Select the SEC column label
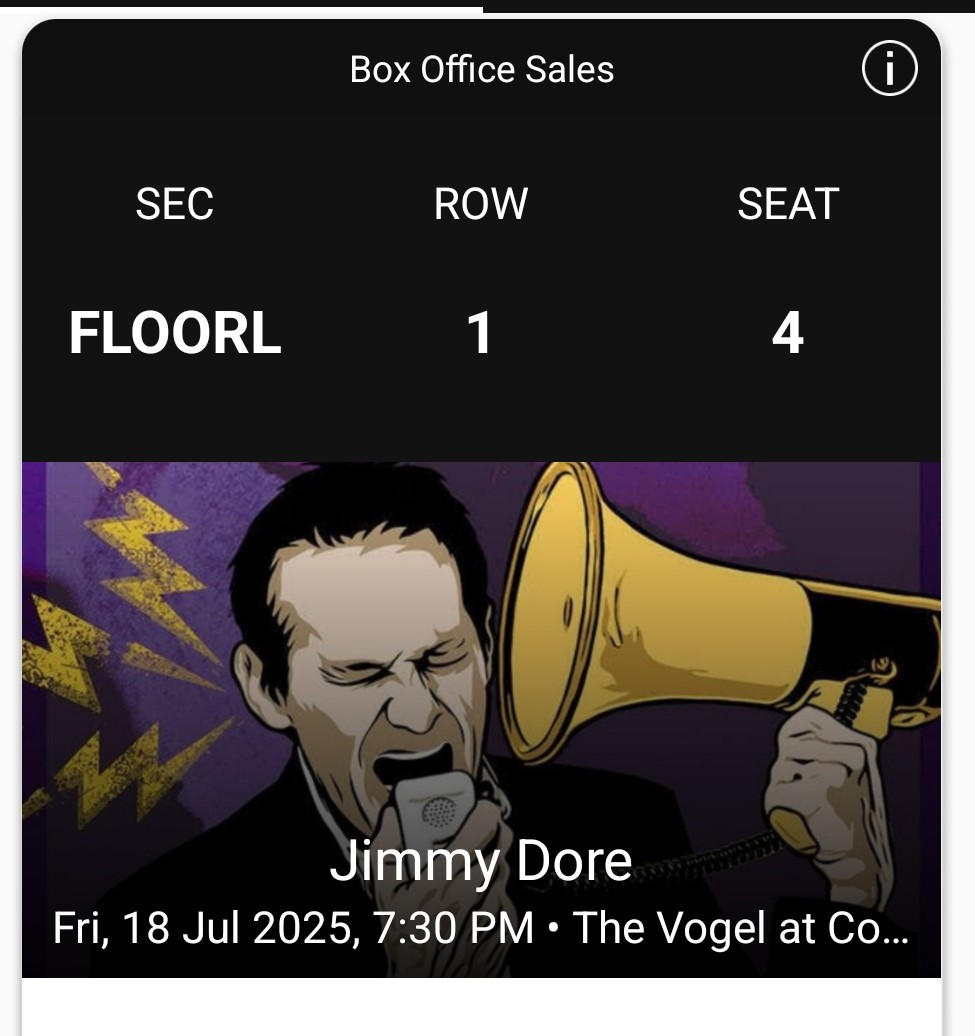 174,204
